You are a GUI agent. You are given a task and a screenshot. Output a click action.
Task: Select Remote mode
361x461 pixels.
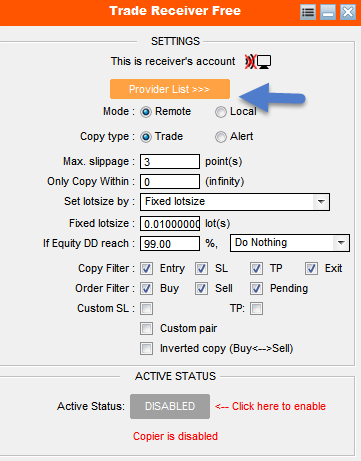(146, 112)
